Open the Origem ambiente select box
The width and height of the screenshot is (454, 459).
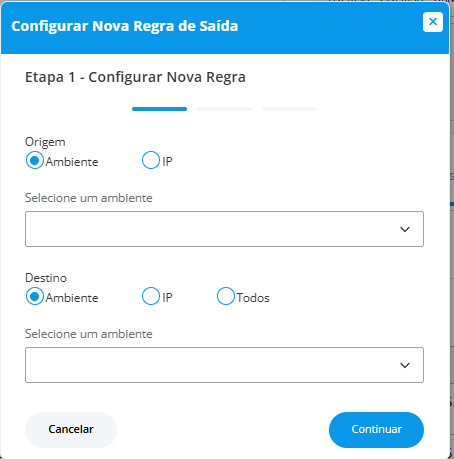point(224,229)
